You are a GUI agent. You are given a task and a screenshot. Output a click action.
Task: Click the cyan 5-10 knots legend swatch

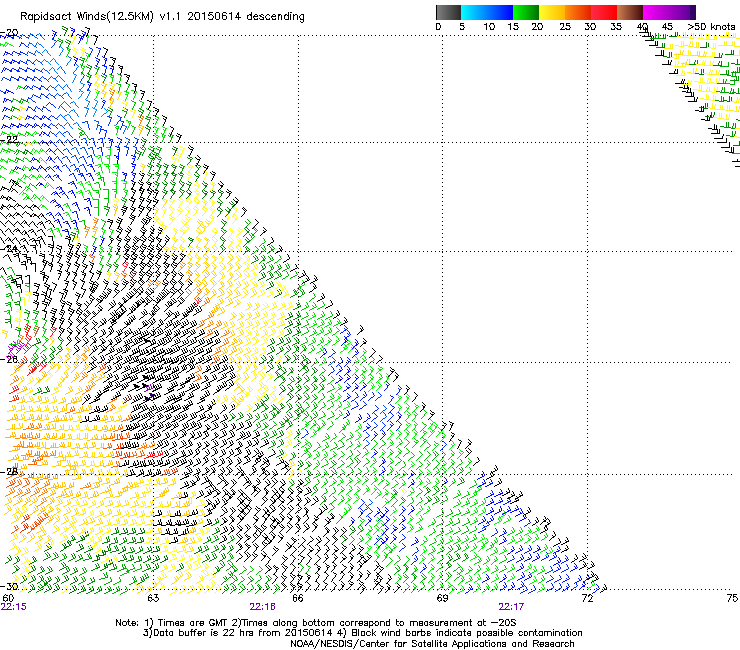[473, 12]
